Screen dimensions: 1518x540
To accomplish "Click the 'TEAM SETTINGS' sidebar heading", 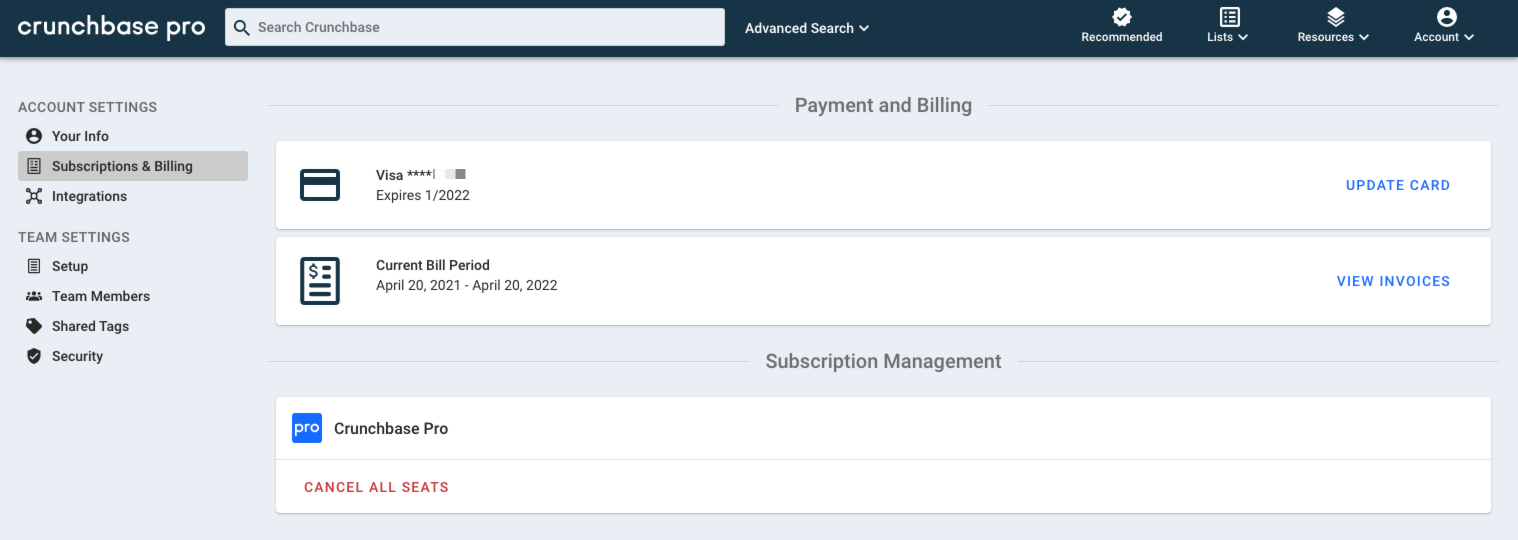I will (x=74, y=237).
